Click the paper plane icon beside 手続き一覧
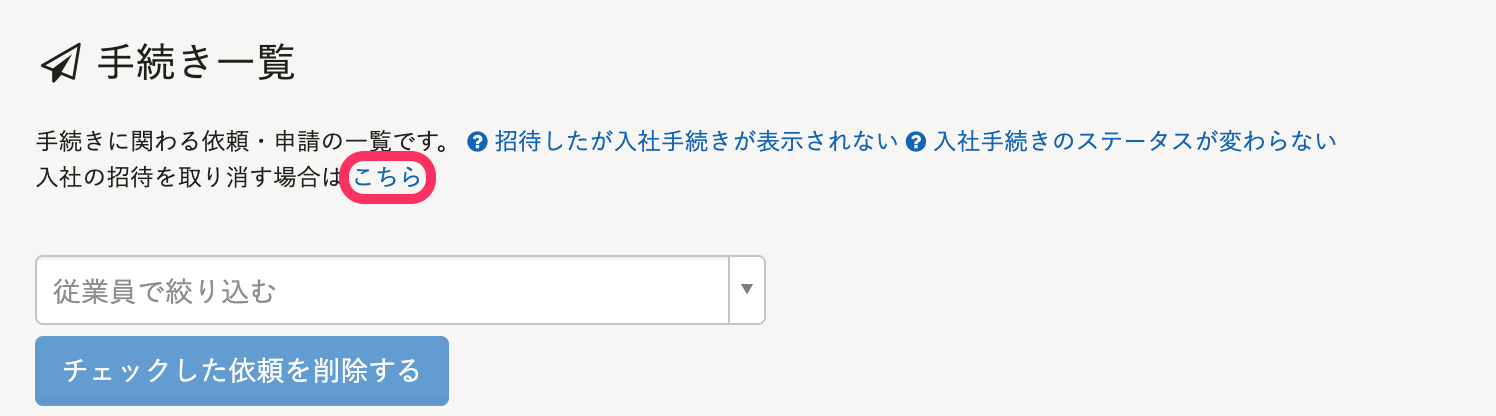Image resolution: width=1496 pixels, height=416 pixels. click(x=60, y=64)
